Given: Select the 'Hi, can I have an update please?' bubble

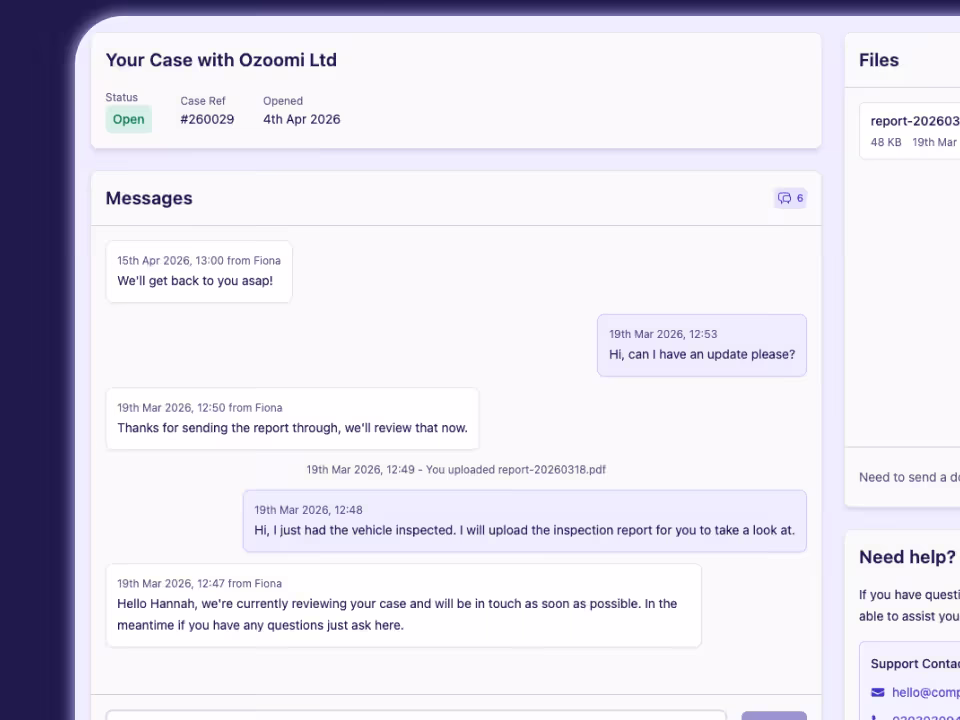Looking at the screenshot, I should [x=701, y=345].
